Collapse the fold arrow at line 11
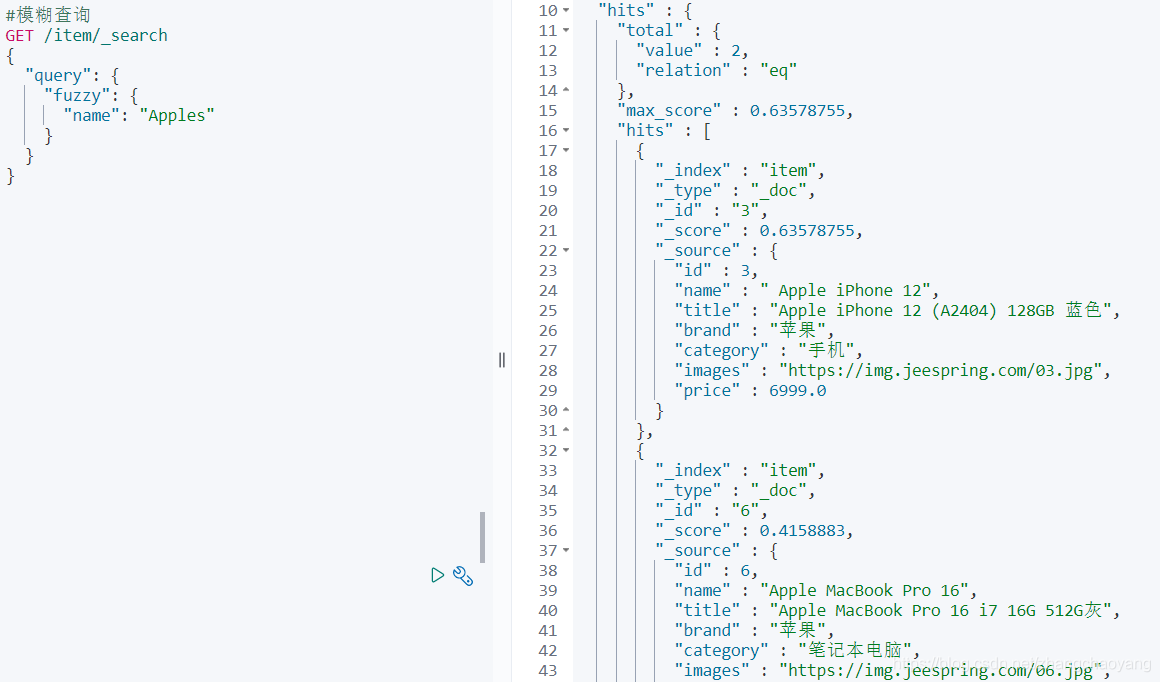 pyautogui.click(x=566, y=30)
